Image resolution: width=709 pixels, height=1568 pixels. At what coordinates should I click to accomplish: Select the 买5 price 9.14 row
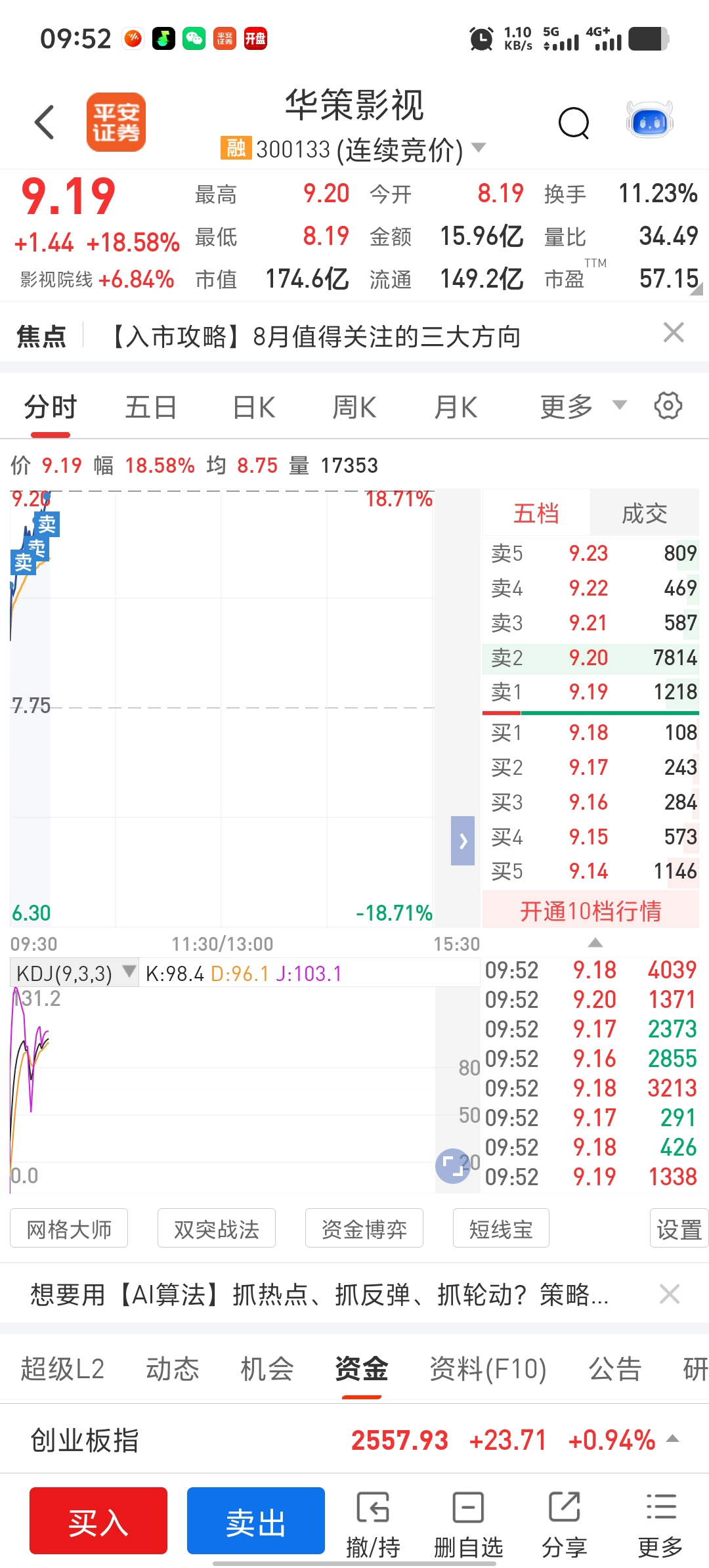click(x=591, y=871)
